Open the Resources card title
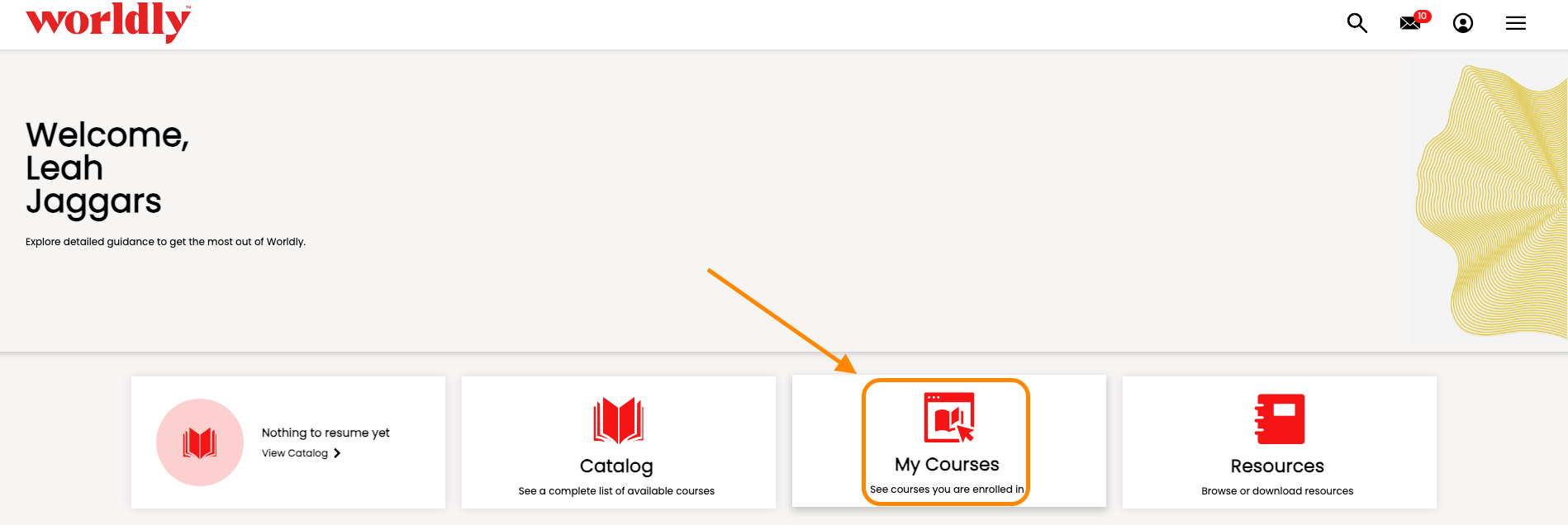 1277,466
